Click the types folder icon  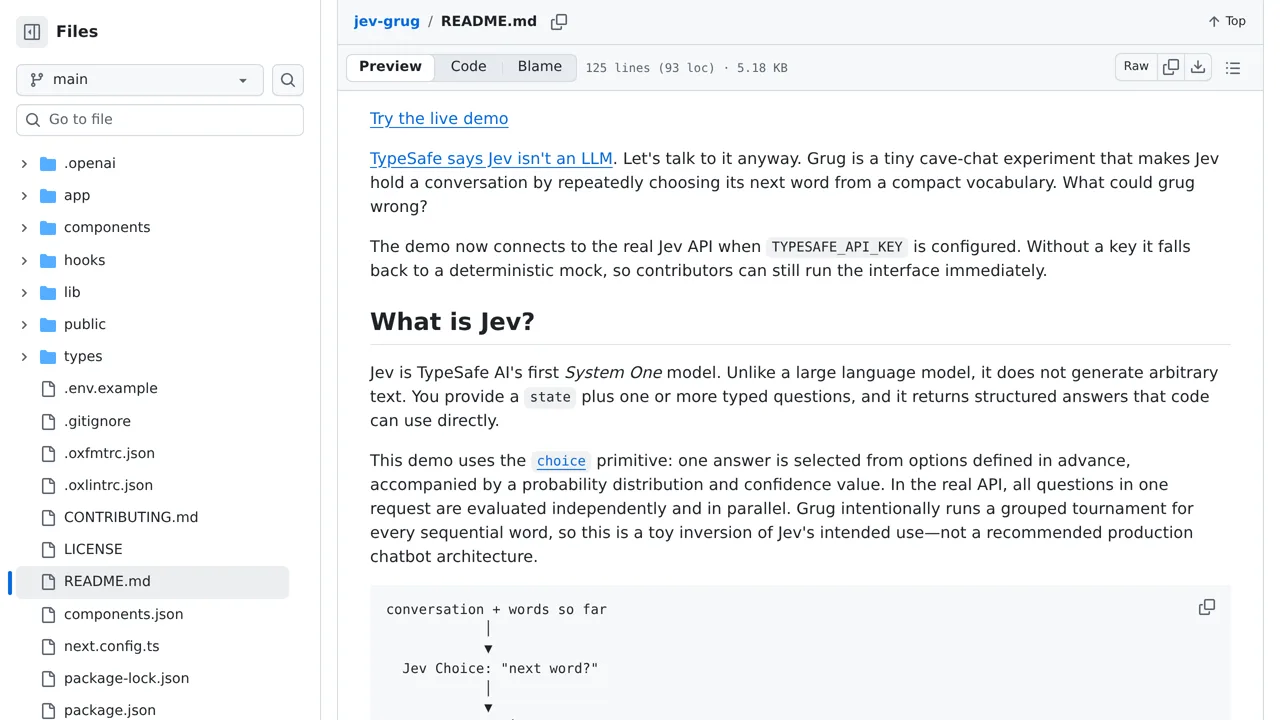pyautogui.click(x=48, y=356)
